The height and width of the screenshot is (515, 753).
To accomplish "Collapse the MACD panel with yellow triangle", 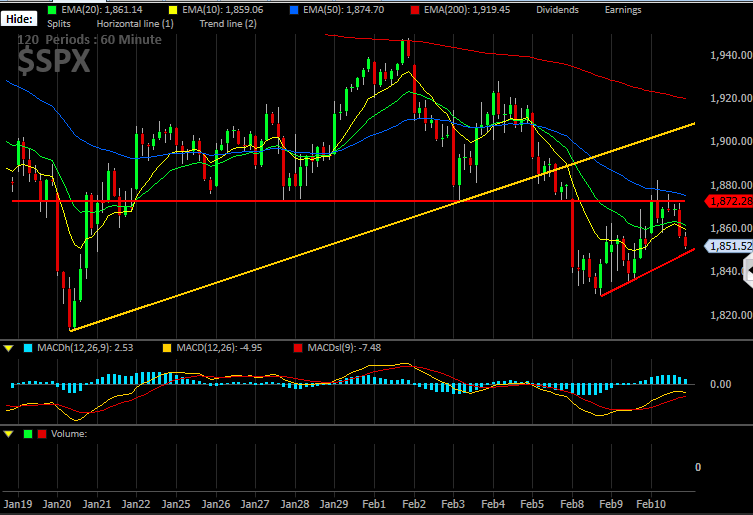I will tap(8, 348).
